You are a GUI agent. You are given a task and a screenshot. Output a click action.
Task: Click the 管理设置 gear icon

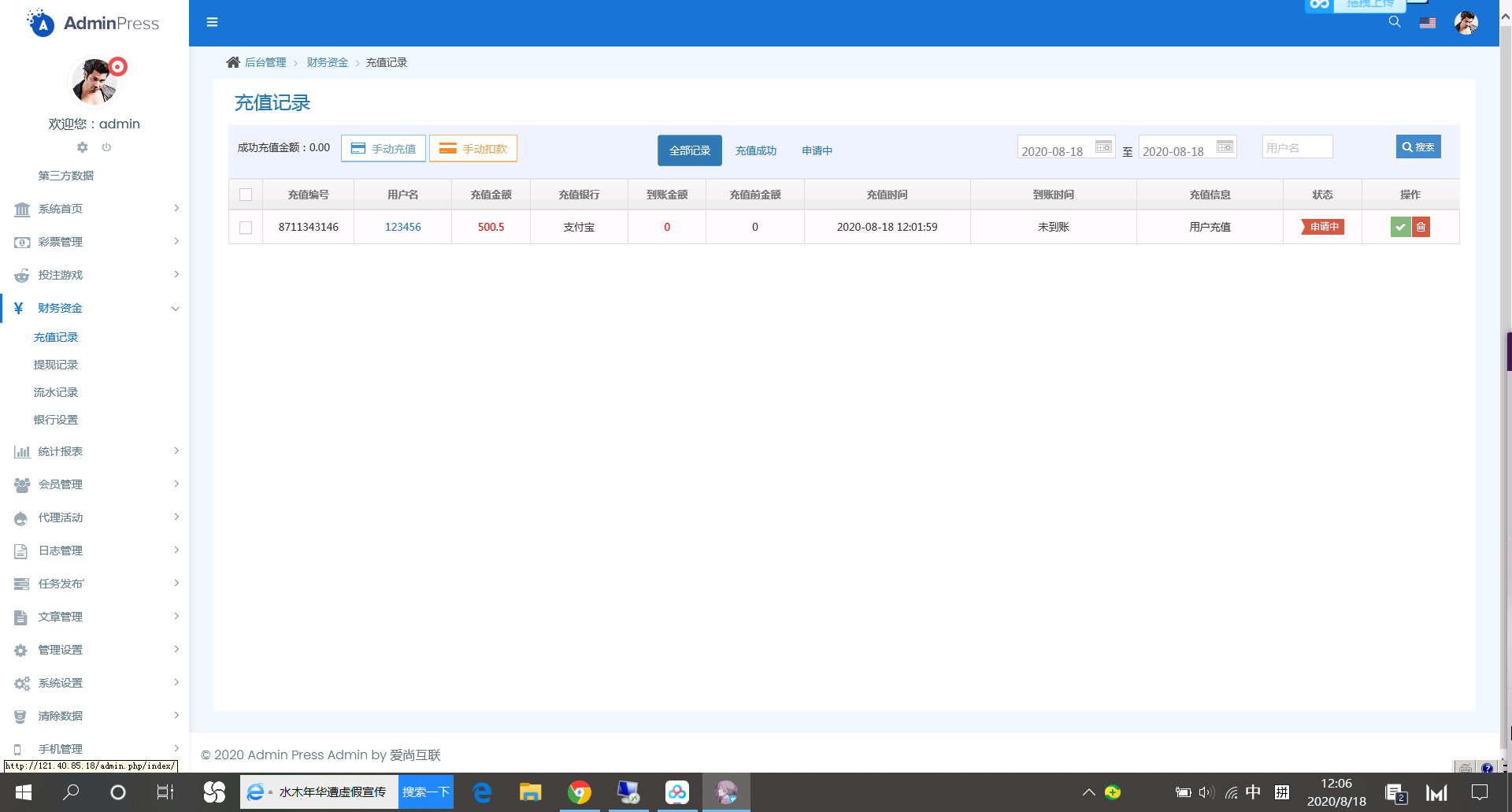point(21,650)
